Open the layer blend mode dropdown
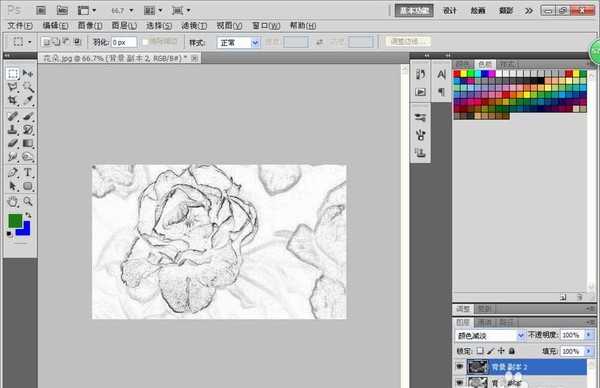Screen dimensions: 600x388 [490, 336]
